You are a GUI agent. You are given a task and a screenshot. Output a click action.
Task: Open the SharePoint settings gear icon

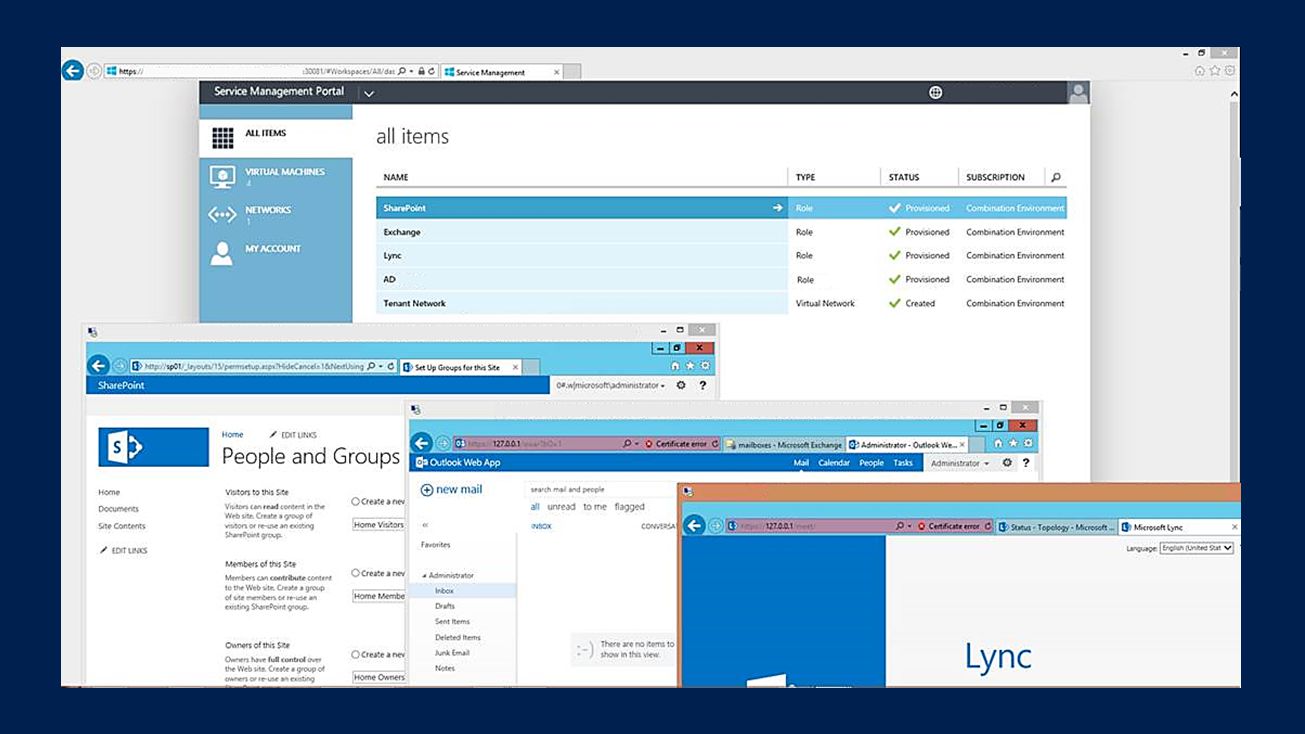click(681, 385)
